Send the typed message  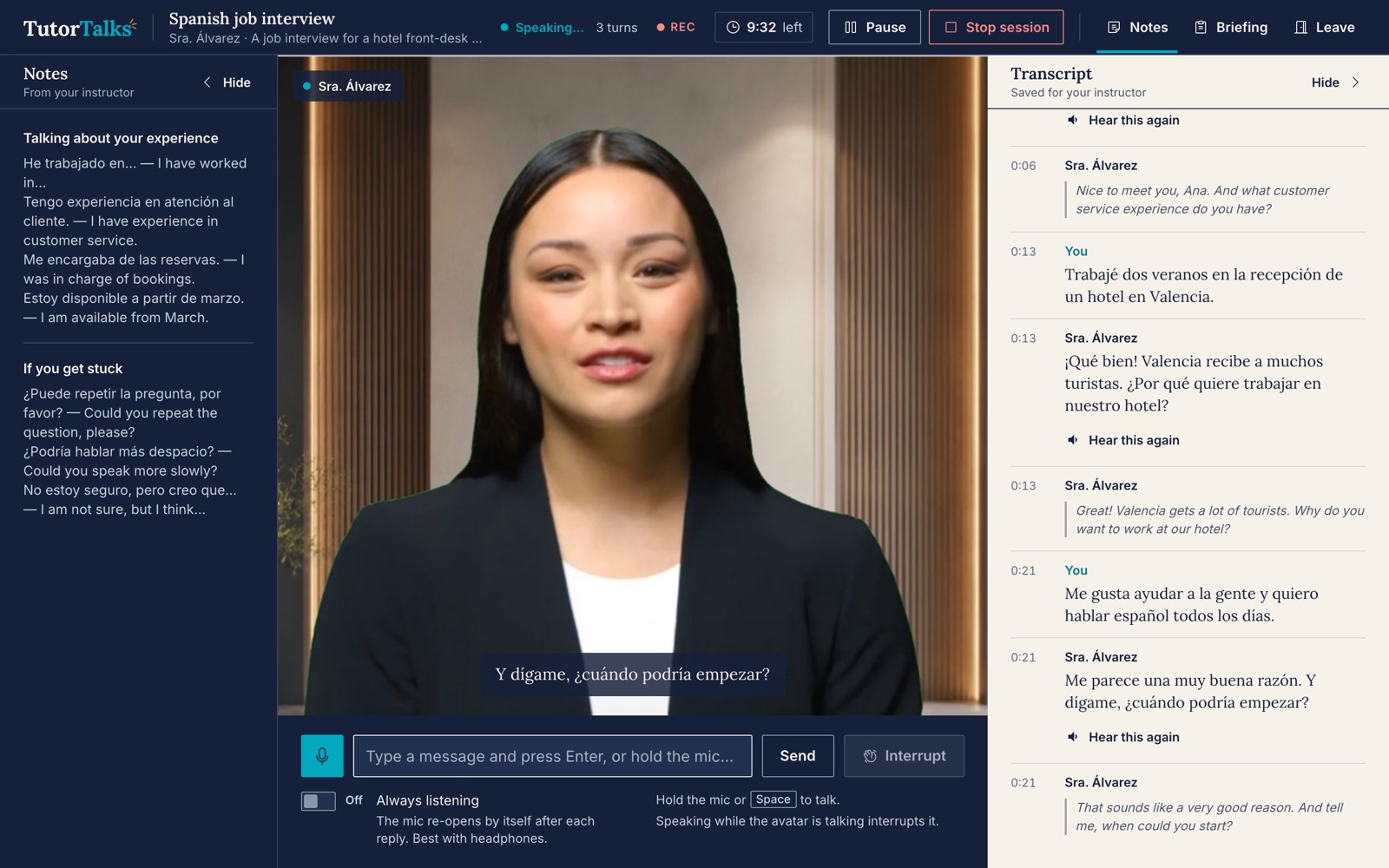798,756
